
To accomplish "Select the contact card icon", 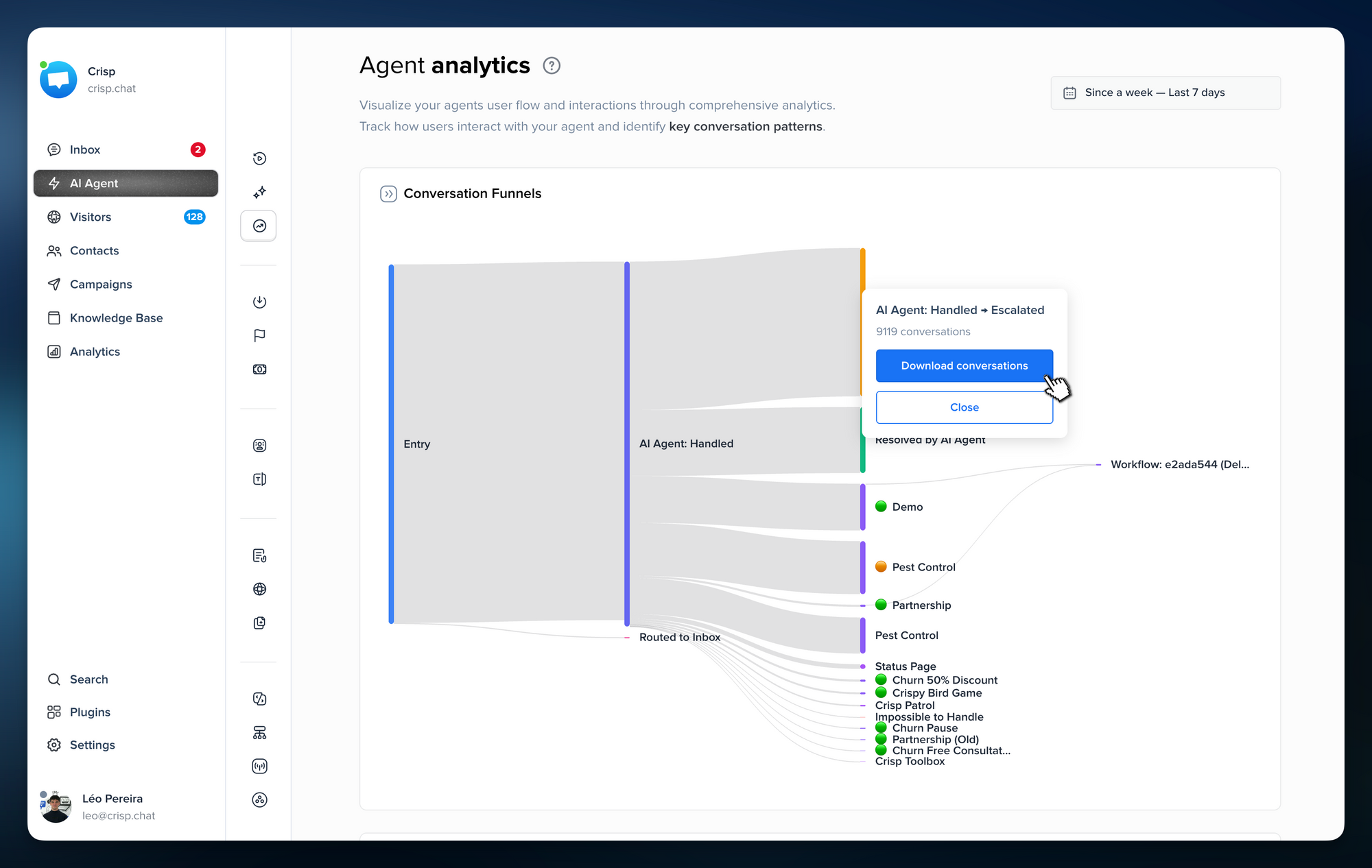I will [x=259, y=445].
